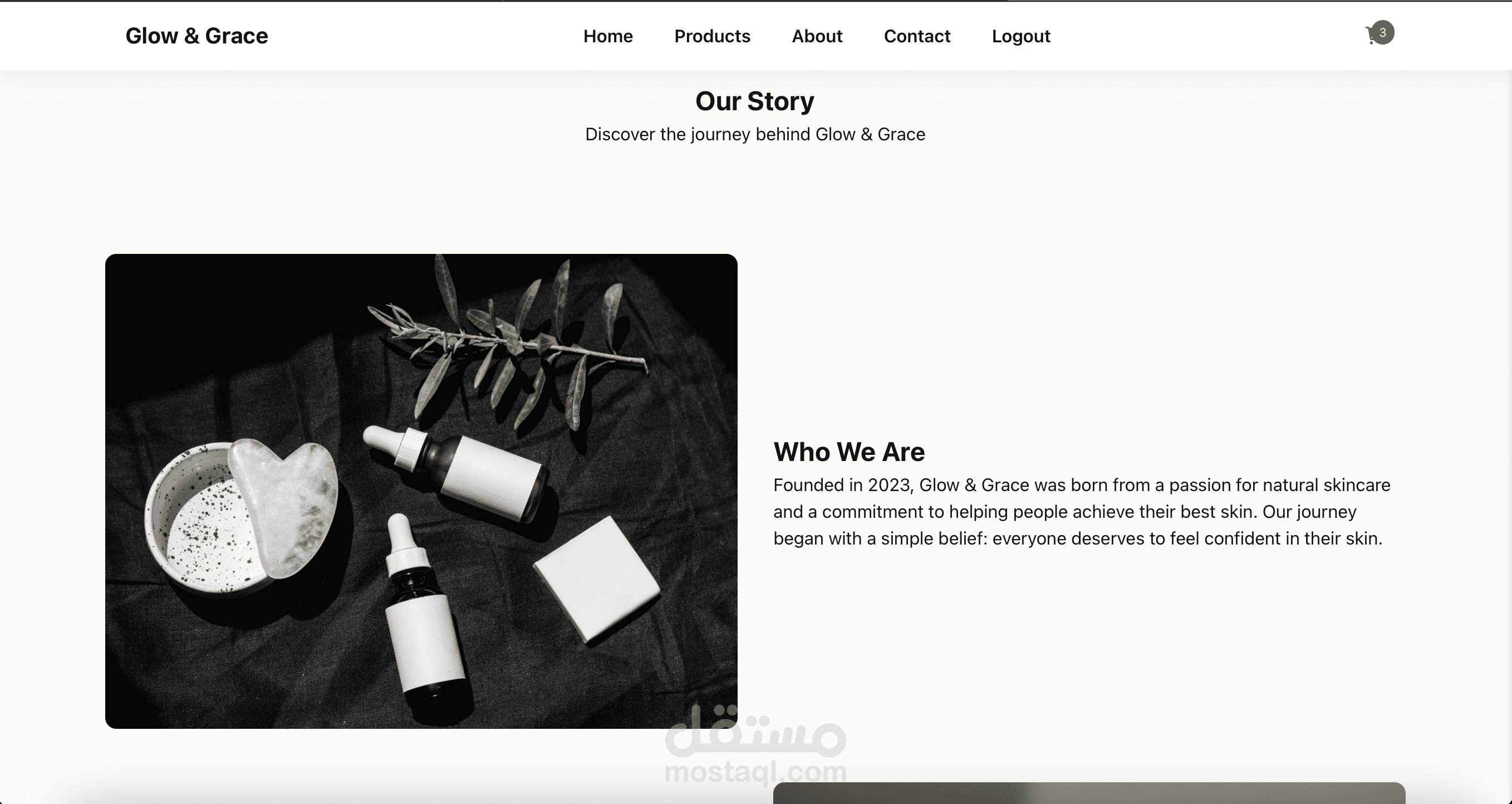The height and width of the screenshot is (804, 1512).
Task: Click the Founded in 2023 paragraph
Action: [1081, 512]
